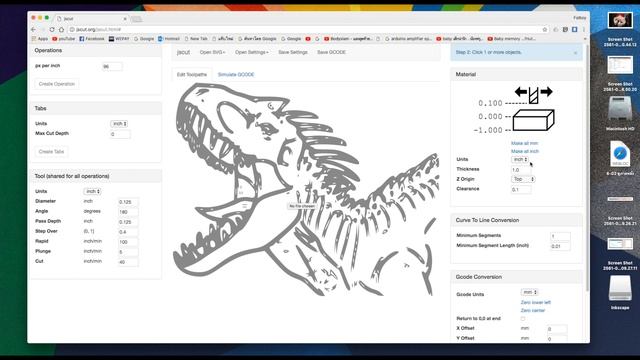The image size is (640, 360).
Task: Close the jscut browser tab
Action: 125,19
